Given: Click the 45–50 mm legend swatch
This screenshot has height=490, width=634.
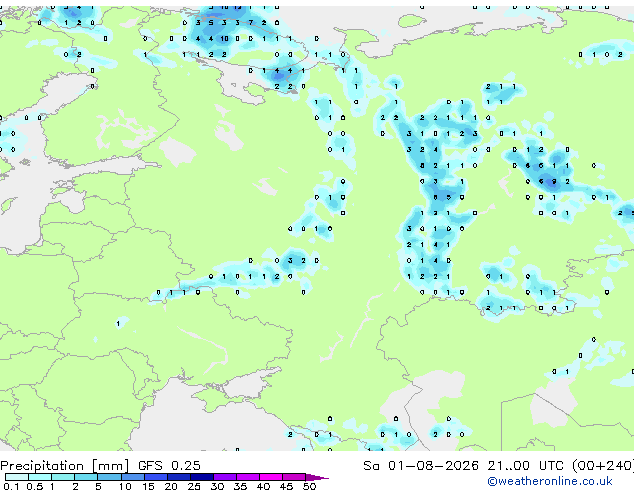Looking at the screenshot, I should 294,477.
